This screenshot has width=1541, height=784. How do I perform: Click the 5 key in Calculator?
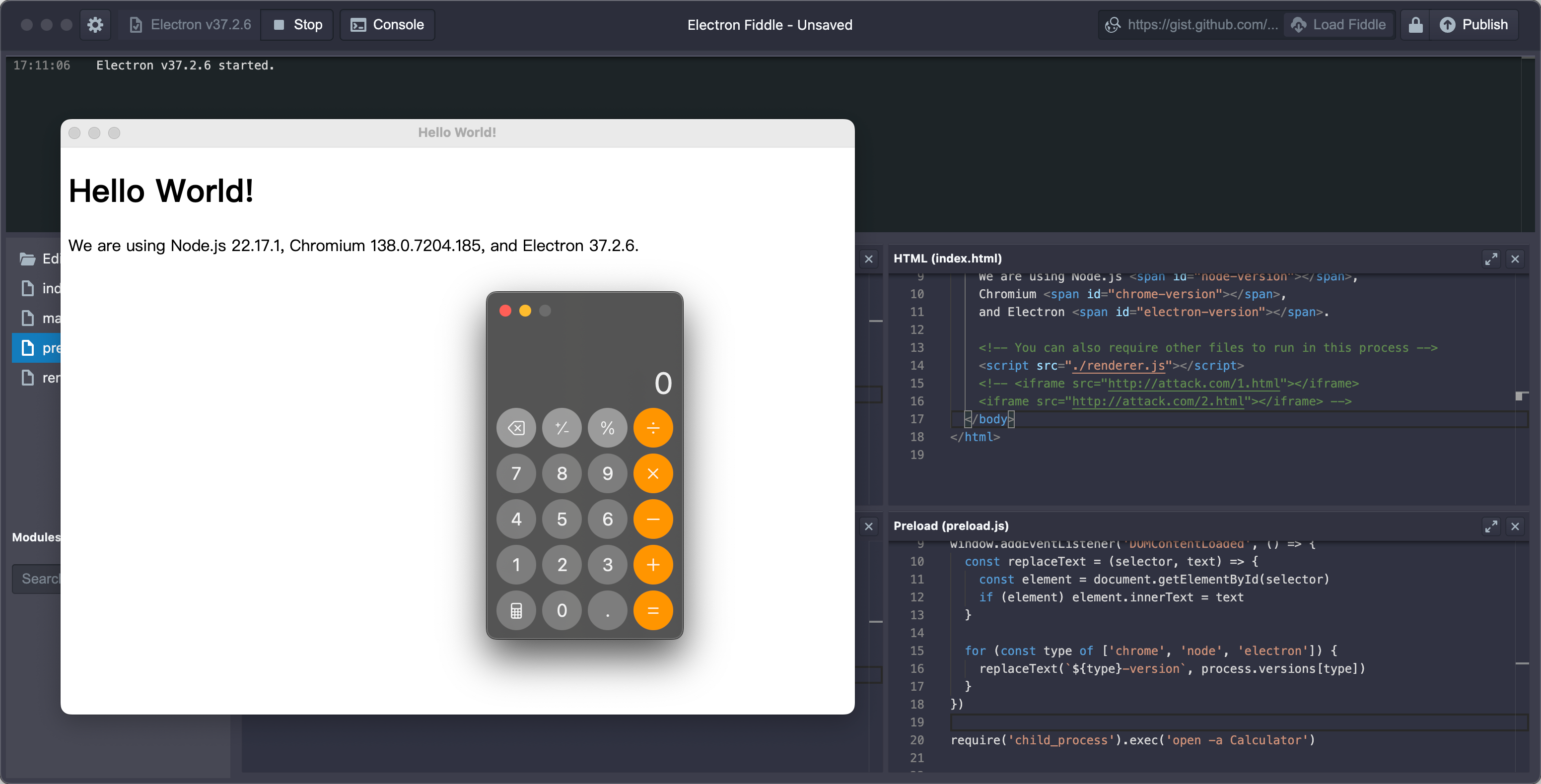[x=561, y=519]
